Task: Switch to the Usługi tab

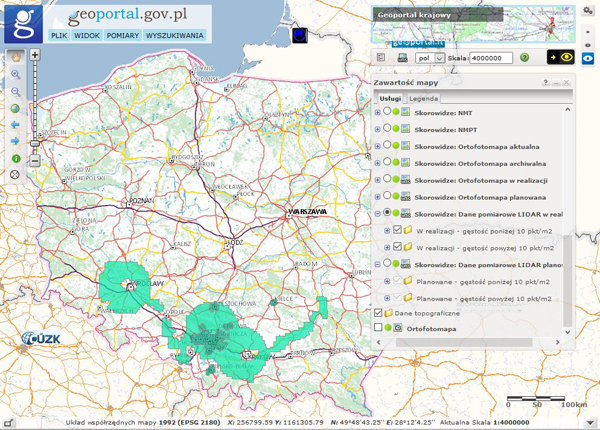Action: point(390,98)
